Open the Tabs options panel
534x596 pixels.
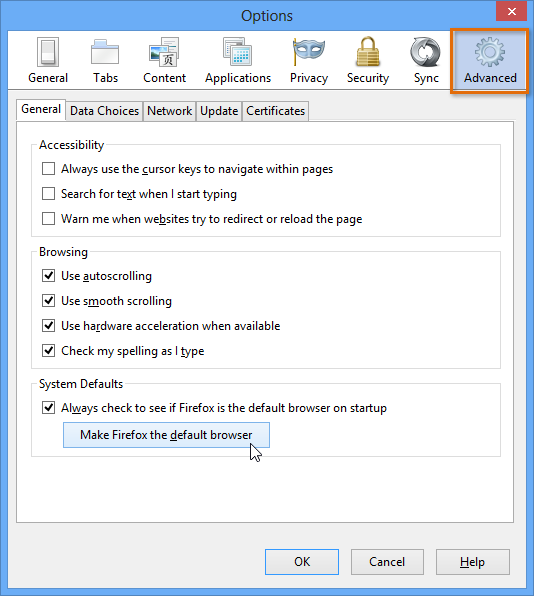click(x=105, y=61)
